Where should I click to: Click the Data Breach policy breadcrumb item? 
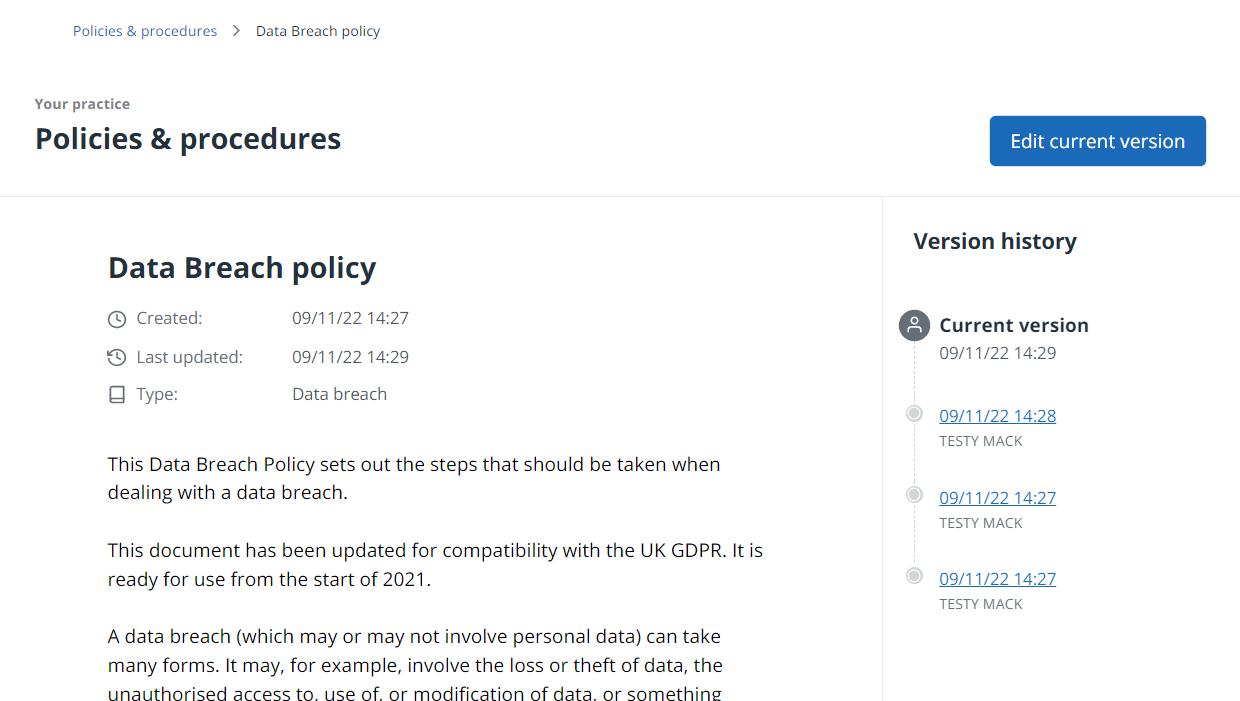[318, 31]
